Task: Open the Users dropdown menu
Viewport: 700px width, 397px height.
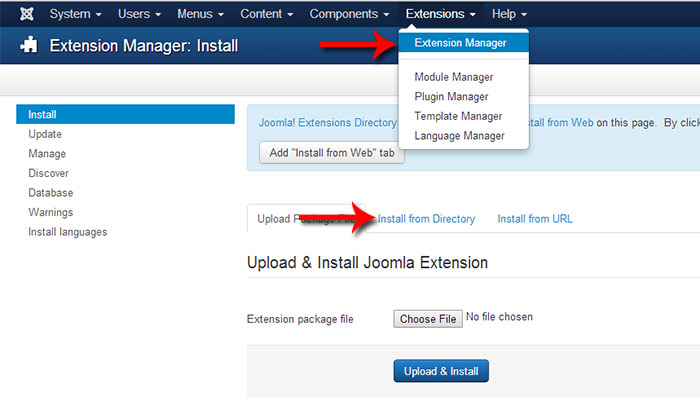Action: tap(139, 14)
